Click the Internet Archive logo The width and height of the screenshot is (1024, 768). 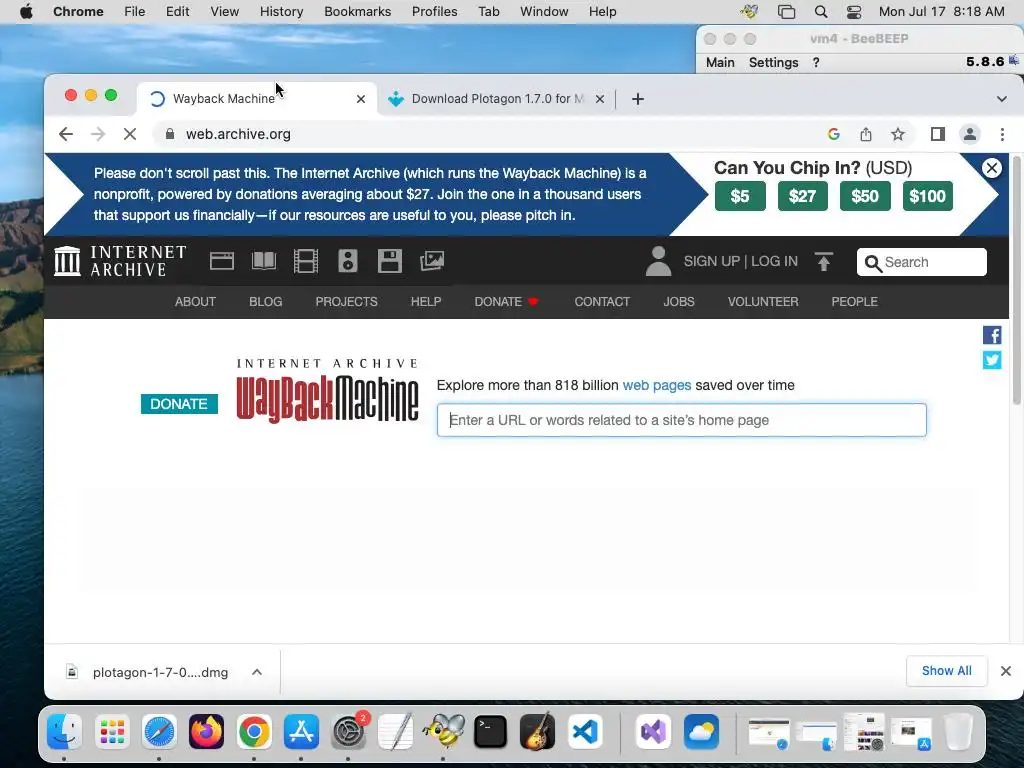120,261
